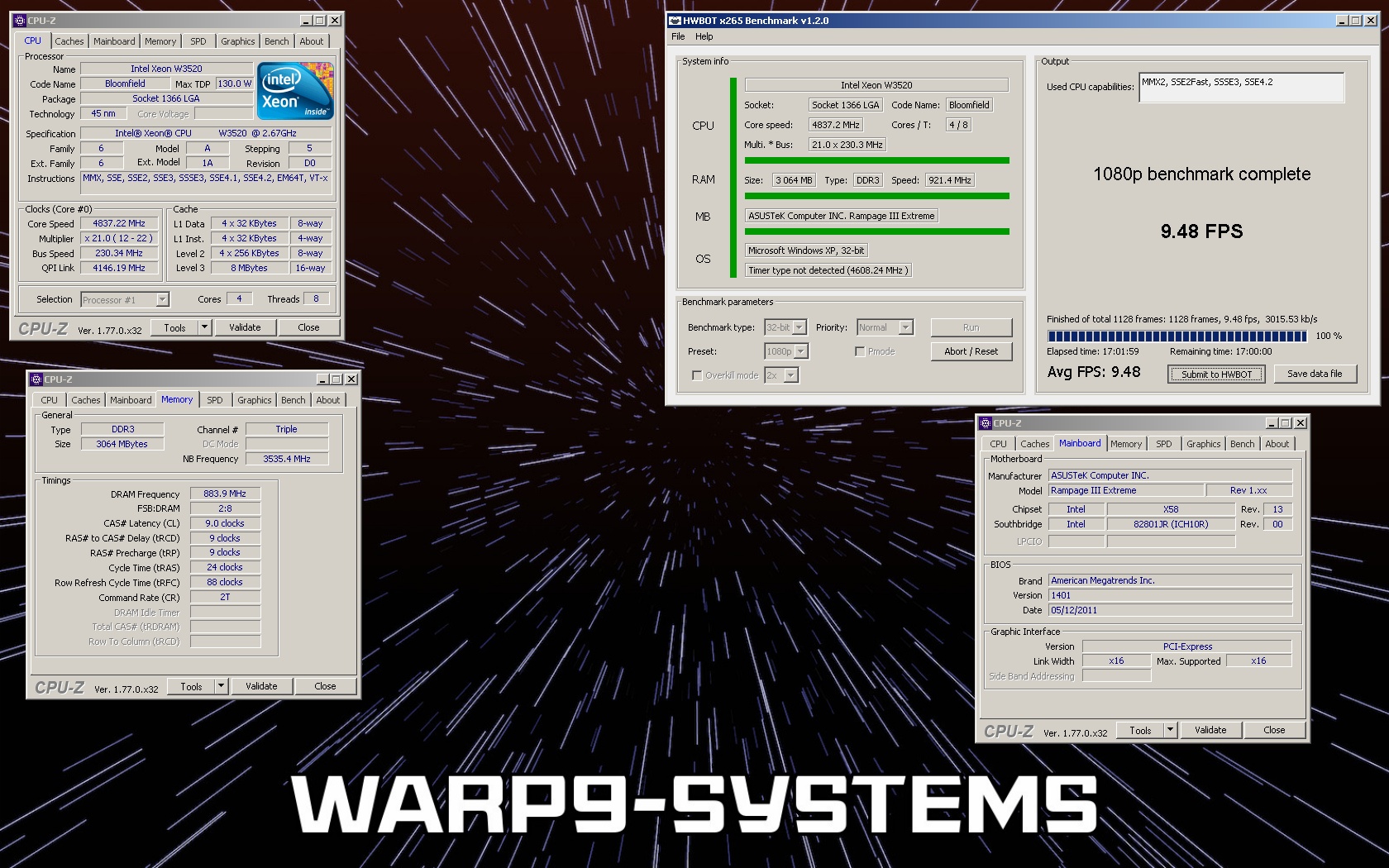Click Save data file button
Viewport: 1389px width, 868px height.
(1315, 374)
